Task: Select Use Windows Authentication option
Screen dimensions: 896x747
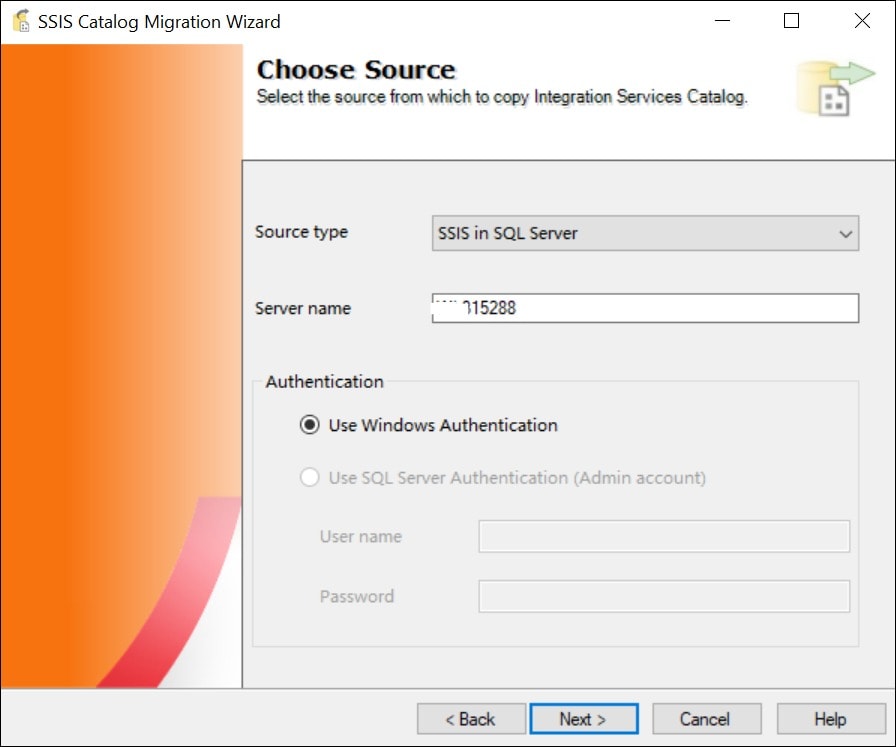Action: (310, 425)
